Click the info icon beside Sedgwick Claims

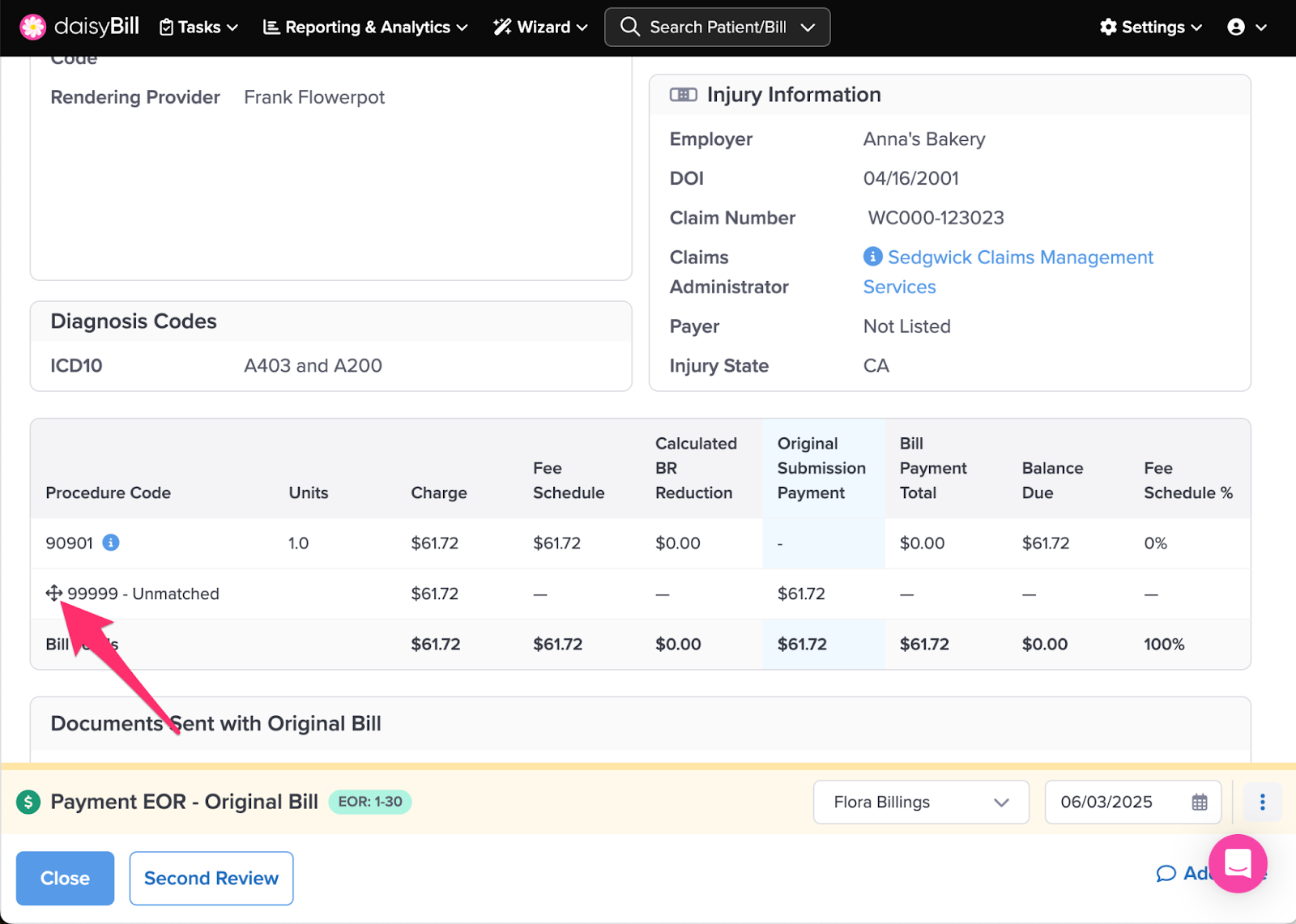[872, 257]
